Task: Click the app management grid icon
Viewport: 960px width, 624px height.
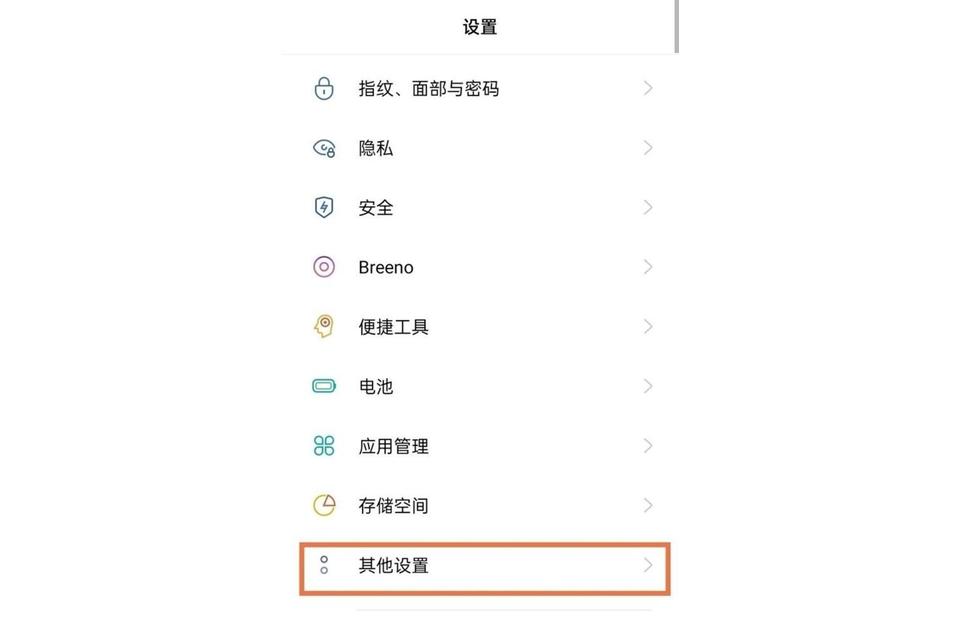Action: pyautogui.click(x=324, y=446)
